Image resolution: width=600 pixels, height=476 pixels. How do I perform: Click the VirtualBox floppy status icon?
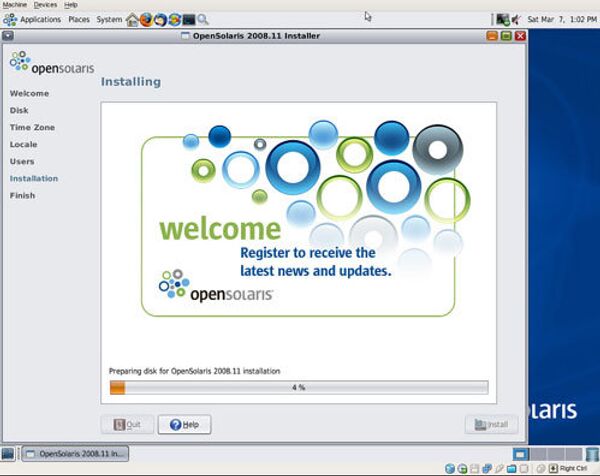474,468
